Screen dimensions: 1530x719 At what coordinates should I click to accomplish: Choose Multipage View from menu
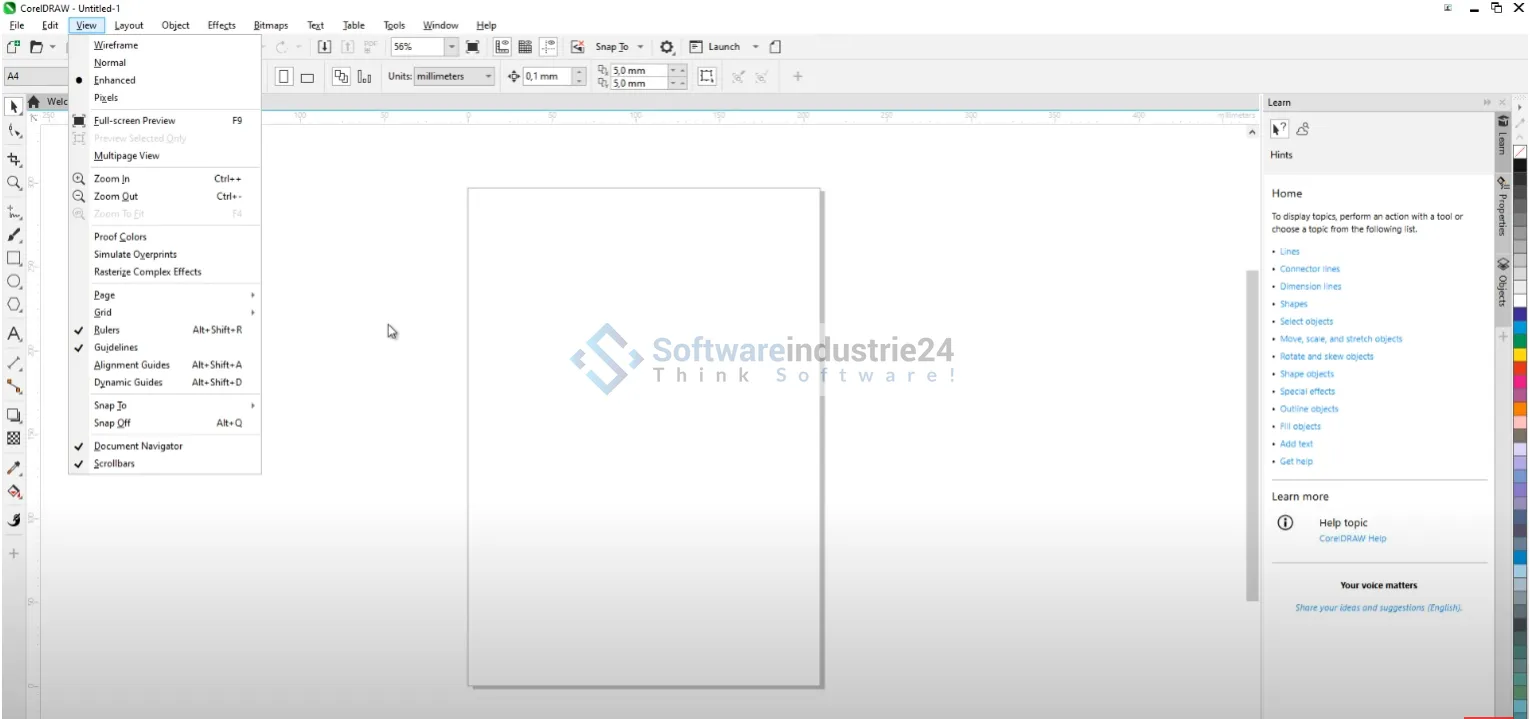point(127,156)
